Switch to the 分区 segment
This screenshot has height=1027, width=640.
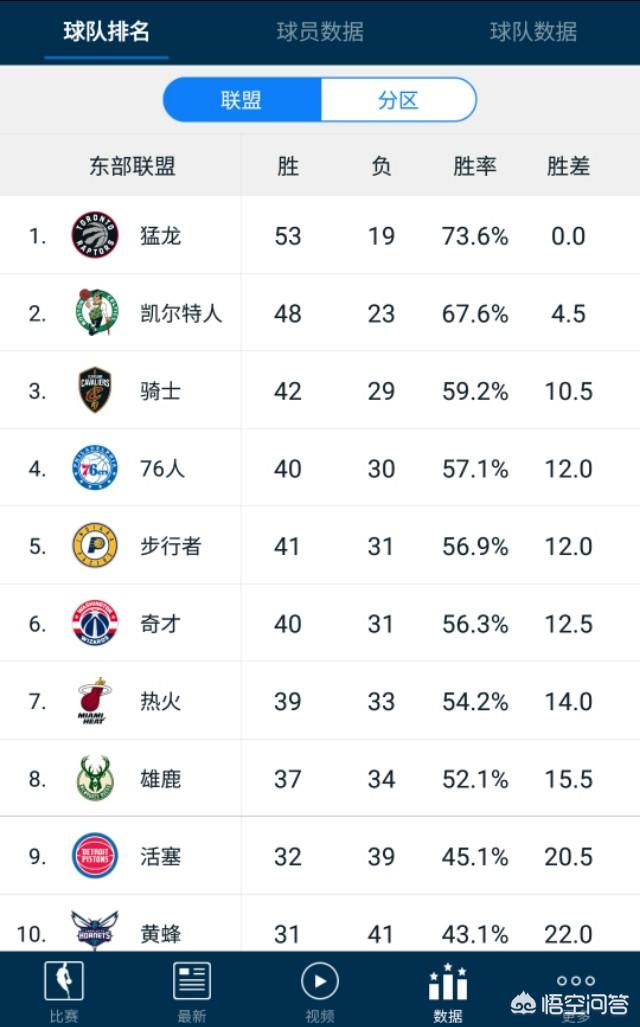tap(398, 100)
